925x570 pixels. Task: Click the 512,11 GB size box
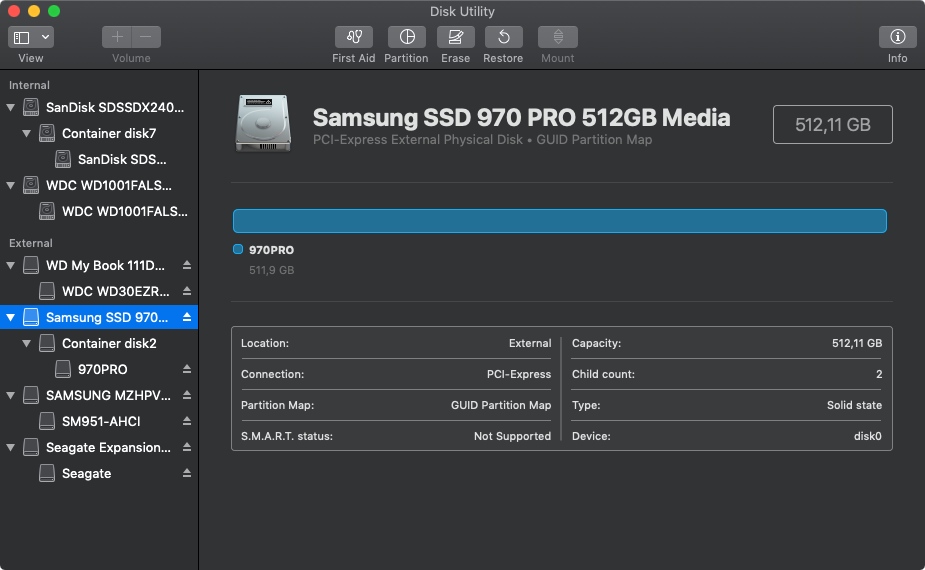[832, 125]
